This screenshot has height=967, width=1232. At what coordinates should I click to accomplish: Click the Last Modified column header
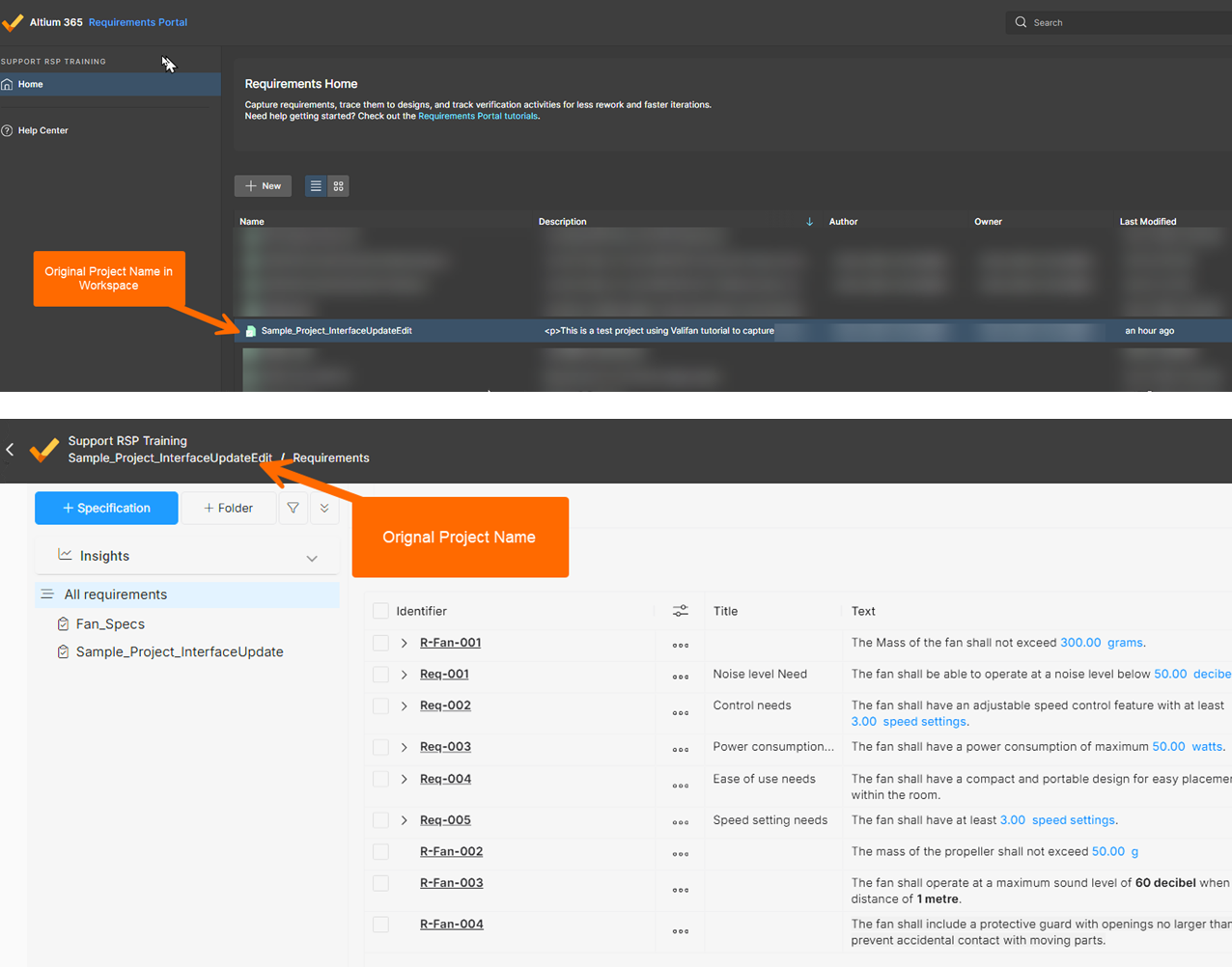(1148, 221)
